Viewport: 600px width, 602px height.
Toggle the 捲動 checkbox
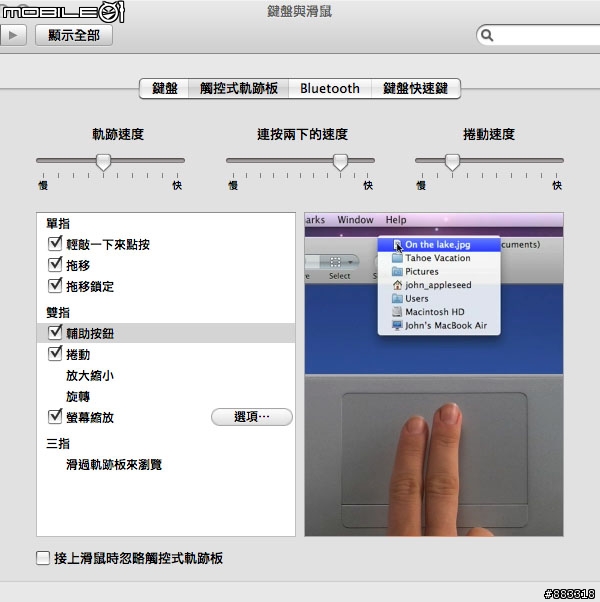coord(55,354)
